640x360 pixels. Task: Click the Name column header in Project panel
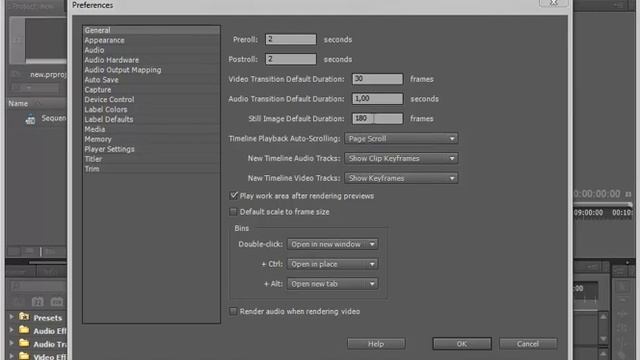click(x=18, y=104)
